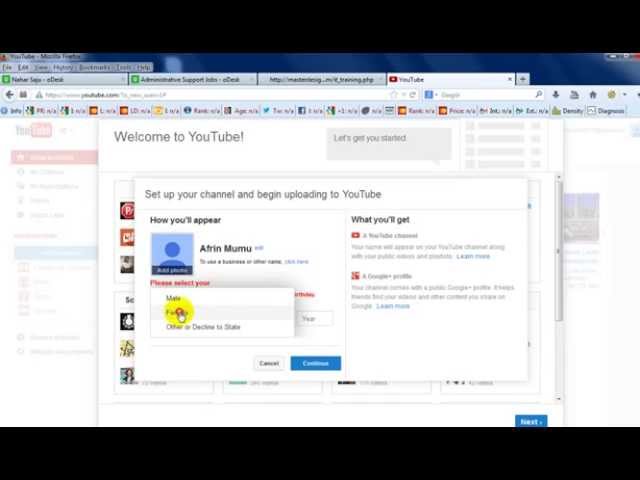Click the Facebook 'n/a' toolbar item
This screenshot has width=640, height=480.
click(310, 111)
